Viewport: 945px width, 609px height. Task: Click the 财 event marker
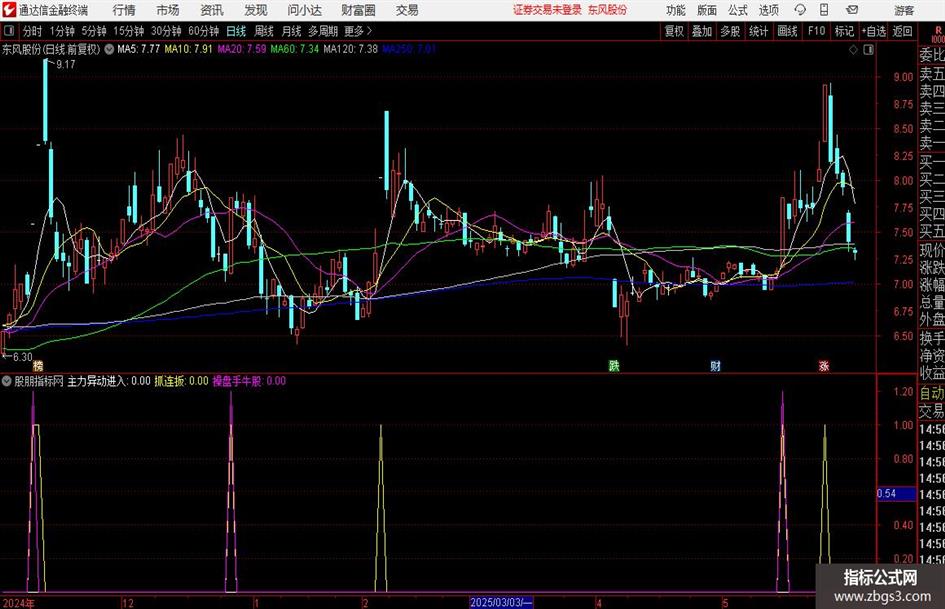coord(715,365)
